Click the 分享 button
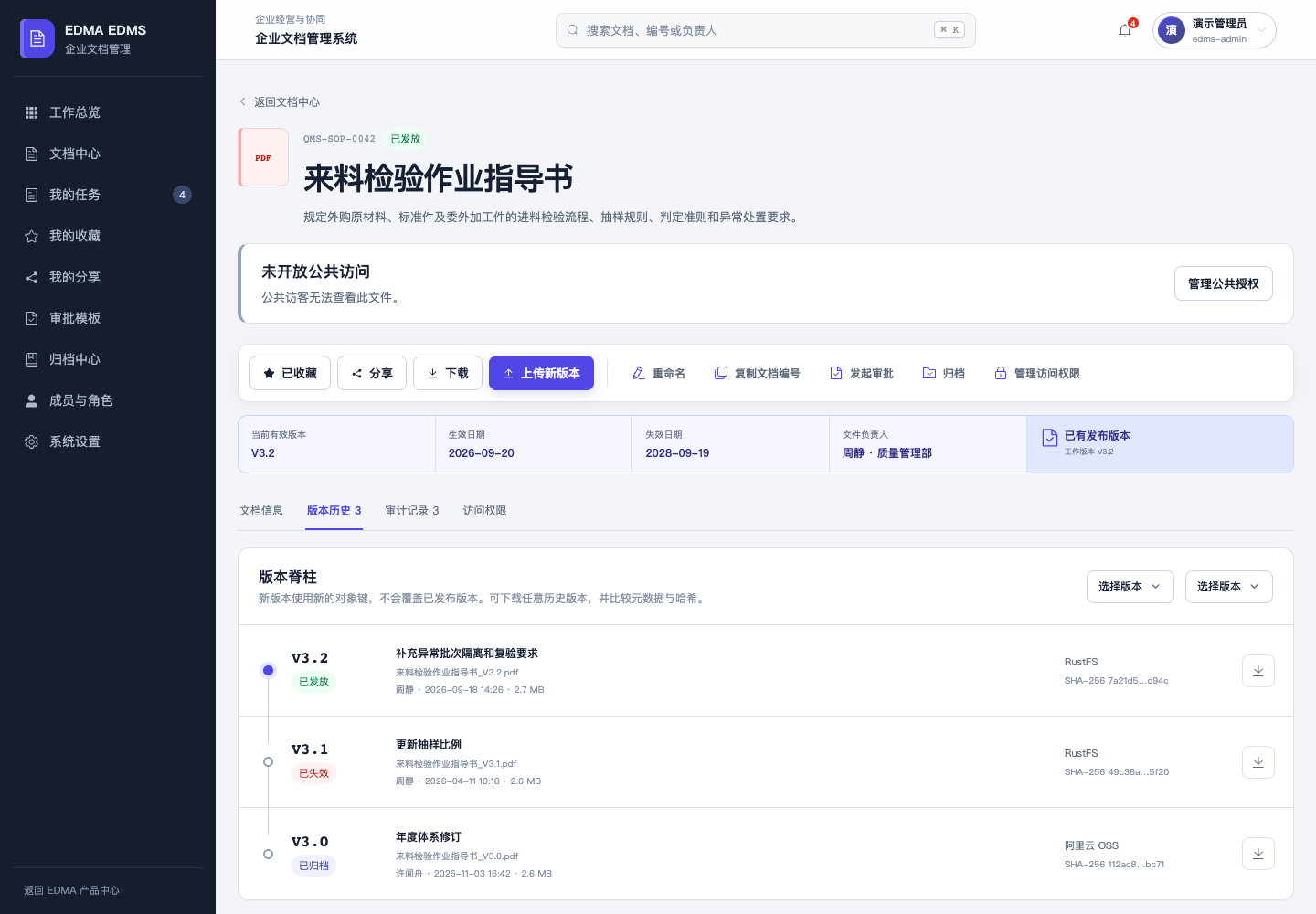The height and width of the screenshot is (914, 1316). pos(372,373)
